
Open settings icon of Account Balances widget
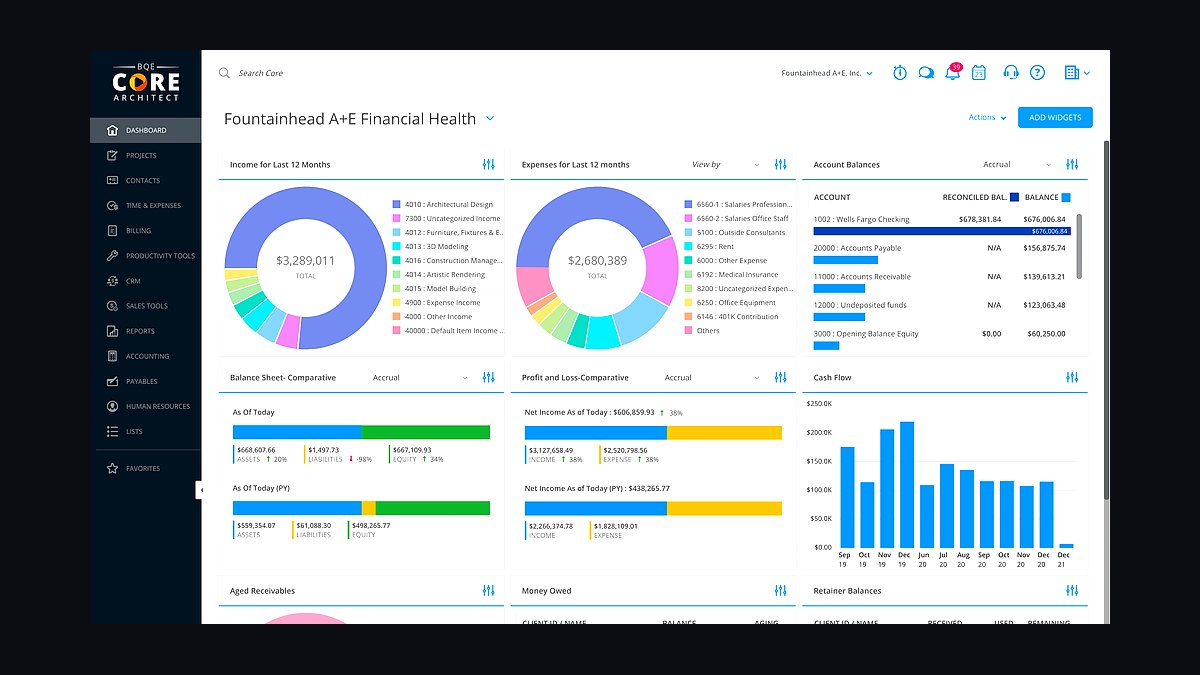1072,164
